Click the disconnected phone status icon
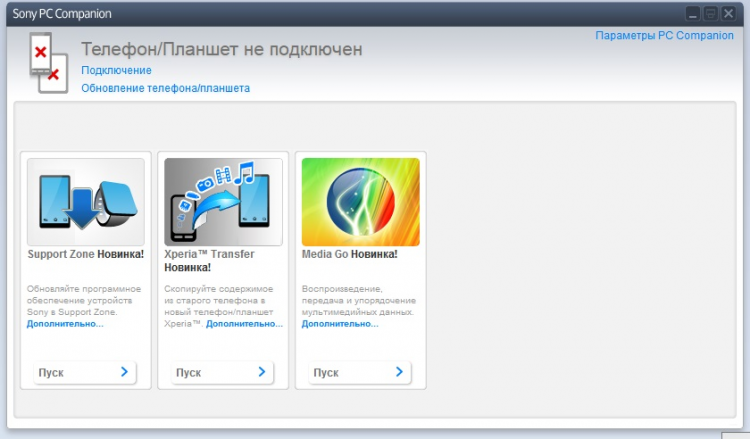The height and width of the screenshot is (439, 750). (48, 63)
